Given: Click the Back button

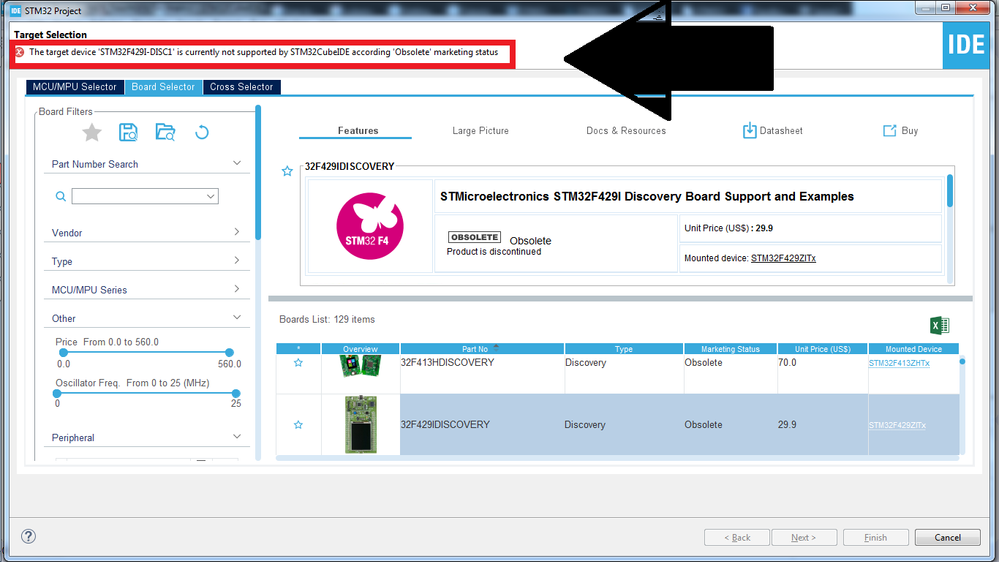Looking at the screenshot, I should [737, 537].
